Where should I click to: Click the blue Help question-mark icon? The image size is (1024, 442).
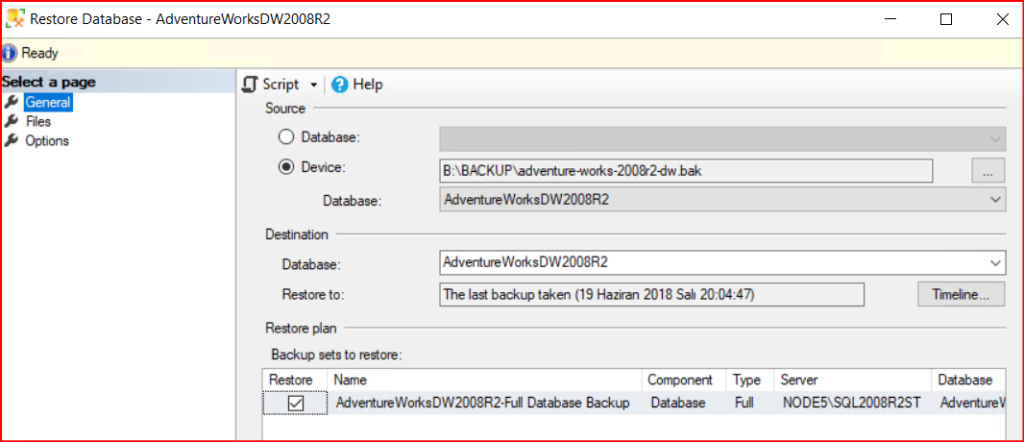[340, 84]
